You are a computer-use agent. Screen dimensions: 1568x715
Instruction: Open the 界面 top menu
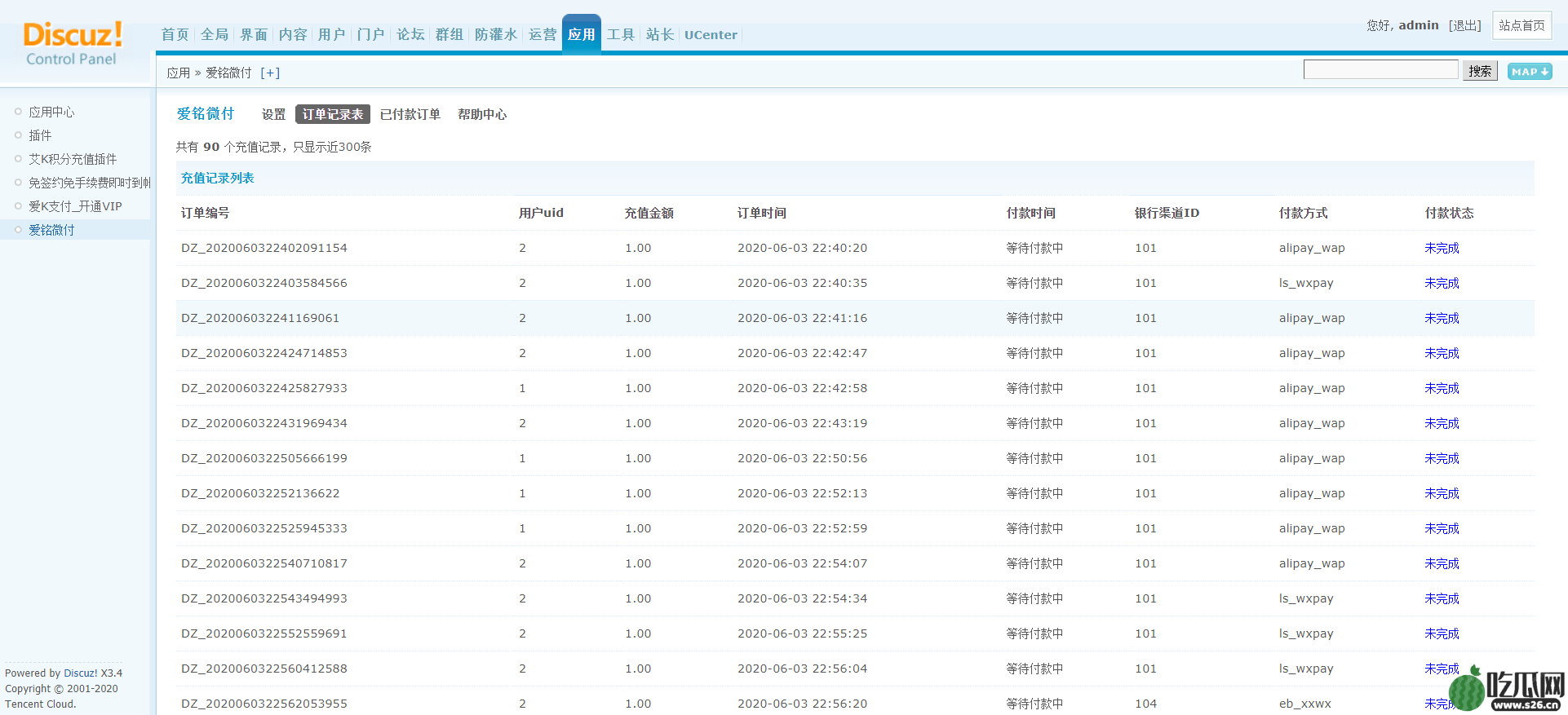[x=254, y=34]
